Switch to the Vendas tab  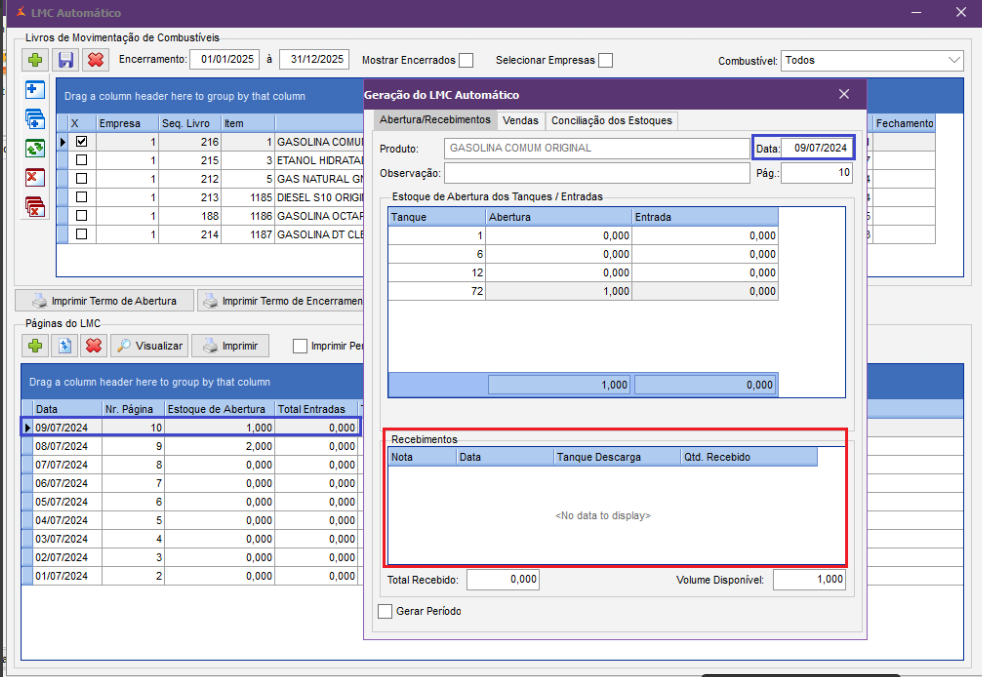point(520,120)
